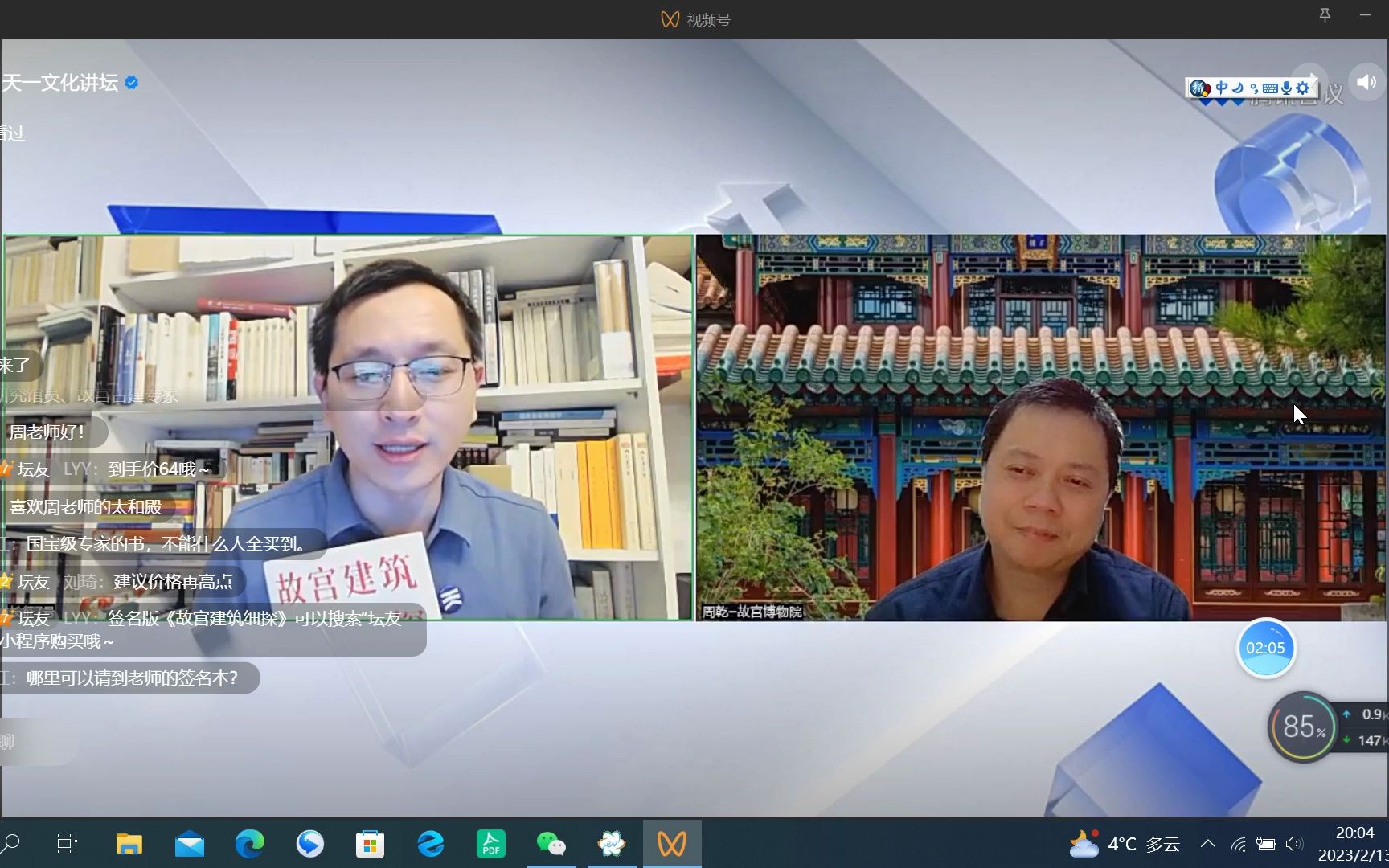
Task: Open the 4°C 多云 weather widget
Action: click(x=1124, y=844)
